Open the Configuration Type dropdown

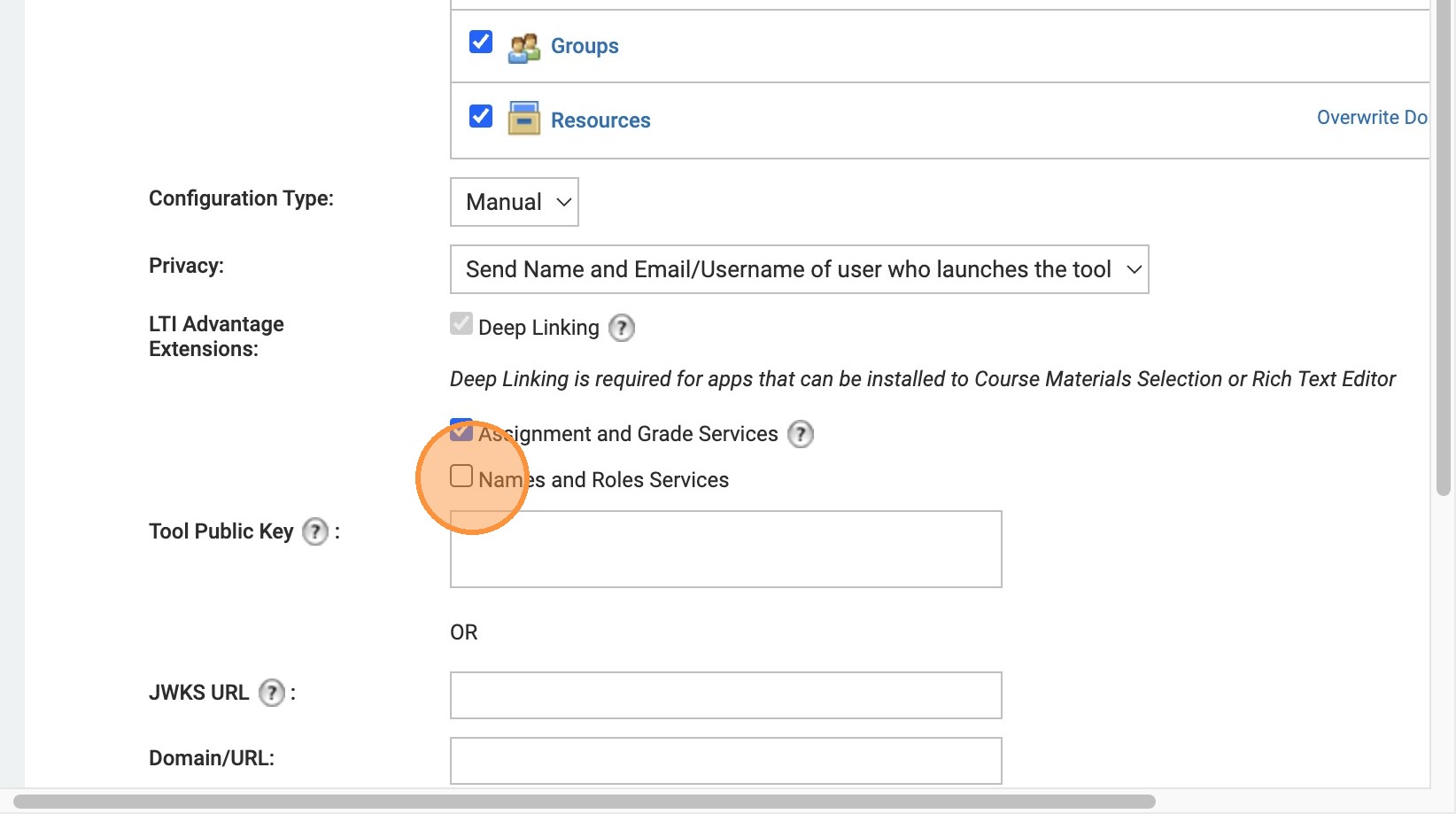[515, 202]
